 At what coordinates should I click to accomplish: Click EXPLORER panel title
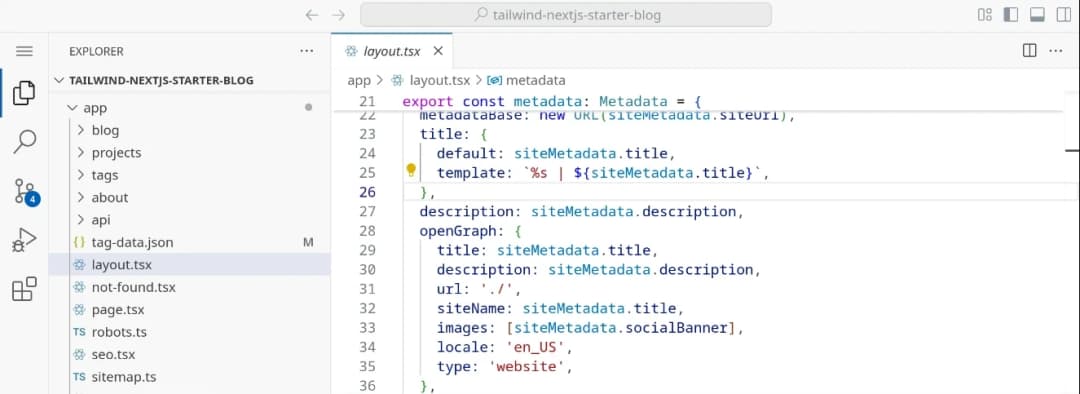click(96, 52)
